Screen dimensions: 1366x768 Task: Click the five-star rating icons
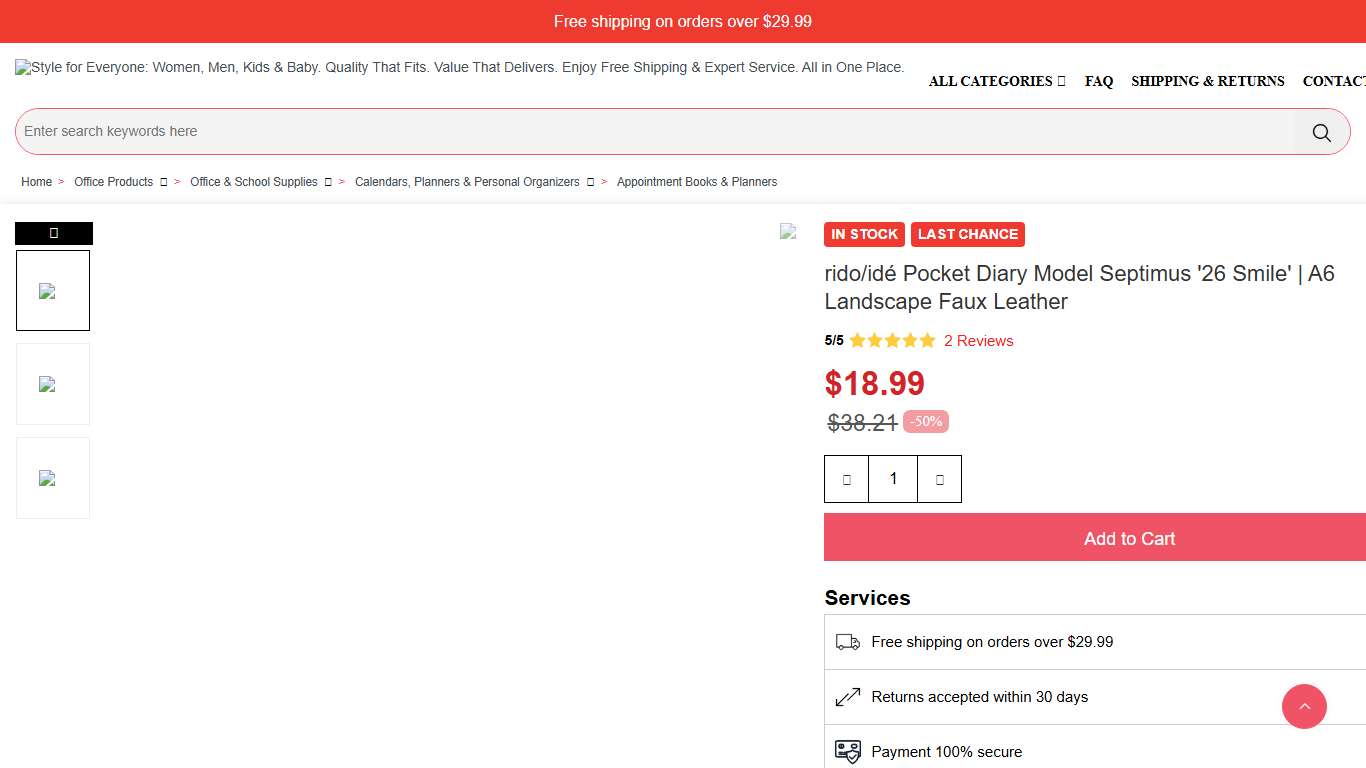tap(892, 341)
